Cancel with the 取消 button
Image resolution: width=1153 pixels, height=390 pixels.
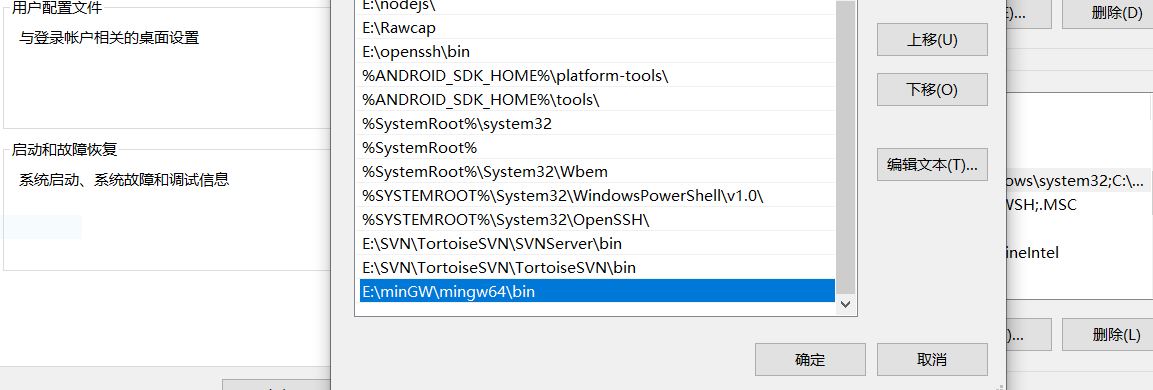(932, 360)
